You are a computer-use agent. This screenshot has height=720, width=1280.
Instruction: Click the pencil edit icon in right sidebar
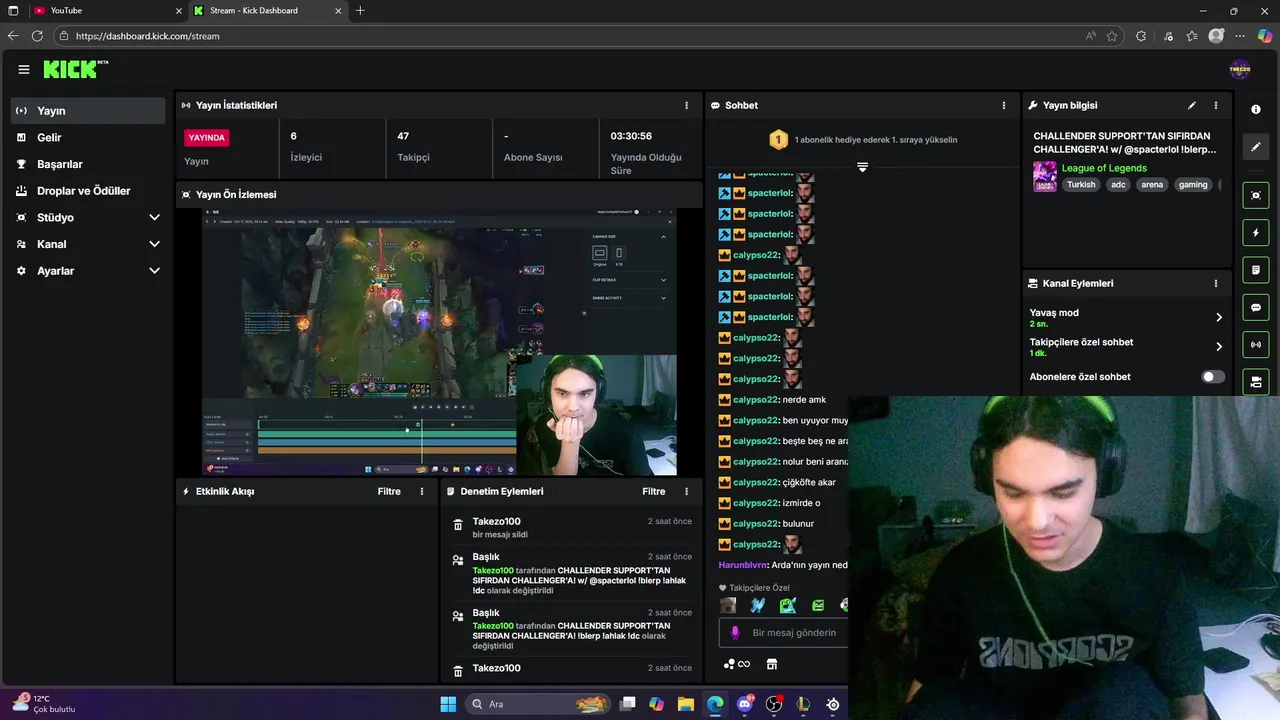[1256, 146]
